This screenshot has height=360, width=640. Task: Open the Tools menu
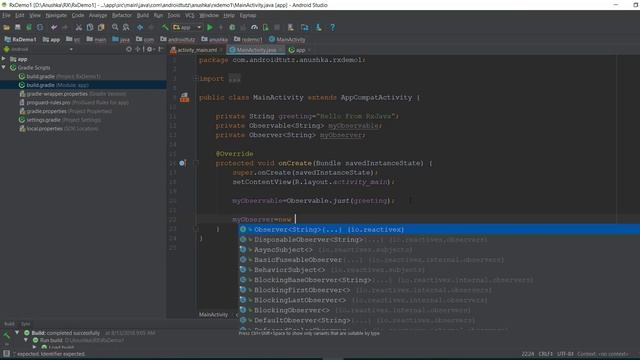(173, 16)
